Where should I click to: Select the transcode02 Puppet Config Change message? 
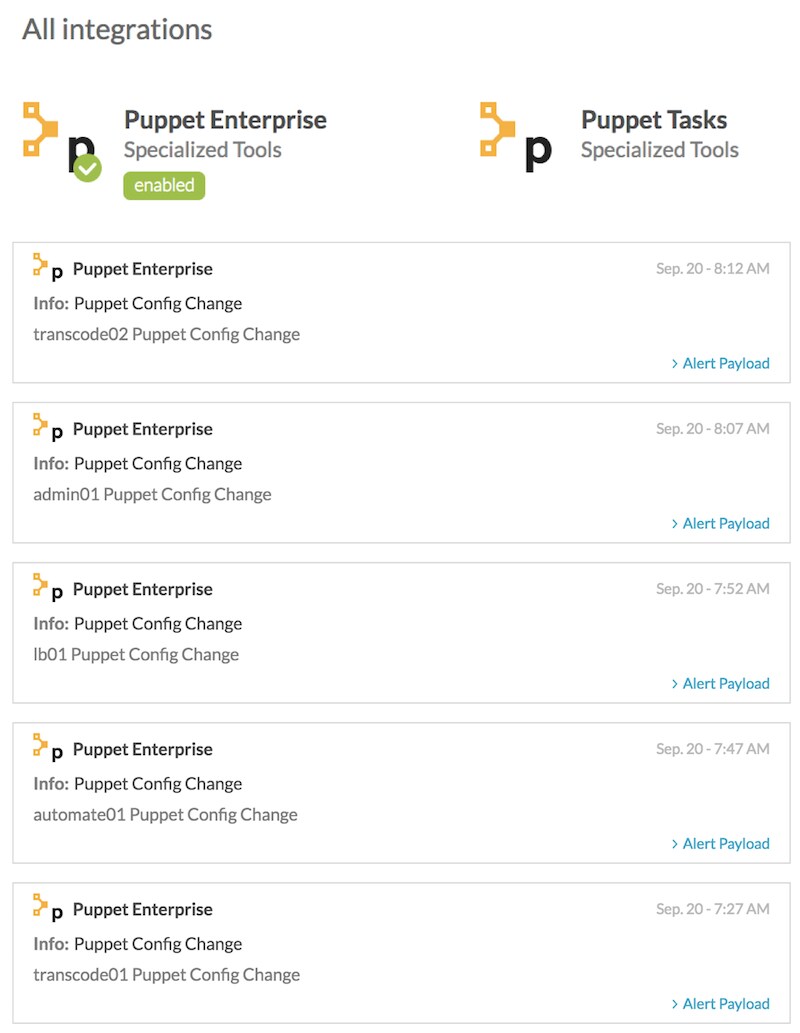pos(167,334)
